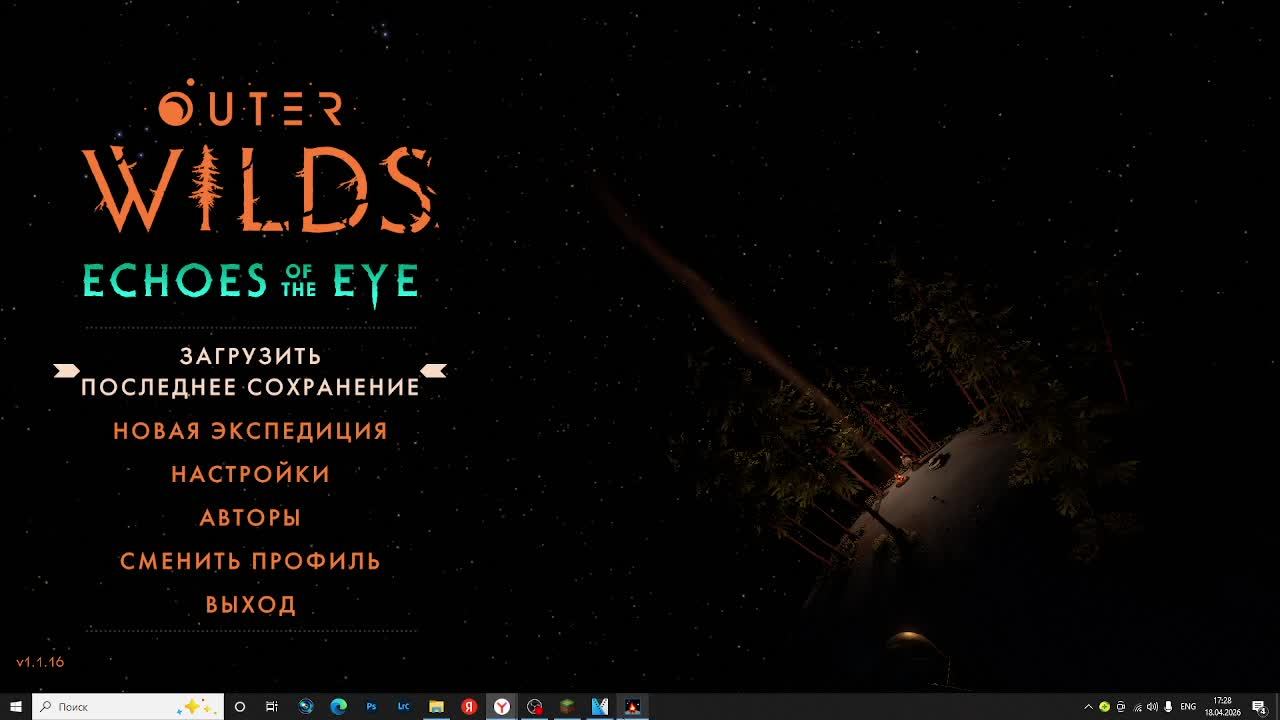
Task: Open the notification center icon
Action: coord(1259,706)
